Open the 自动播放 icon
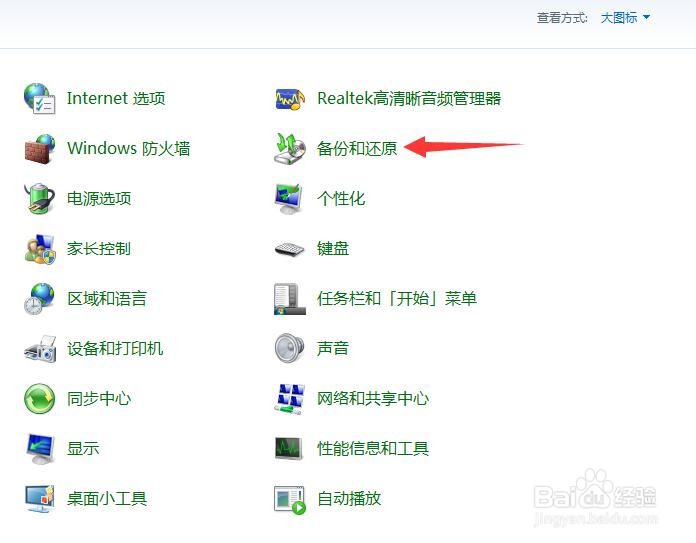 point(290,499)
